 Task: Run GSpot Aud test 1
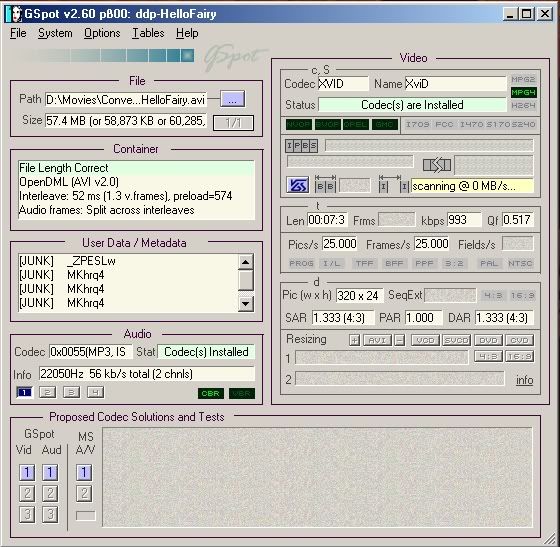[x=50, y=472]
